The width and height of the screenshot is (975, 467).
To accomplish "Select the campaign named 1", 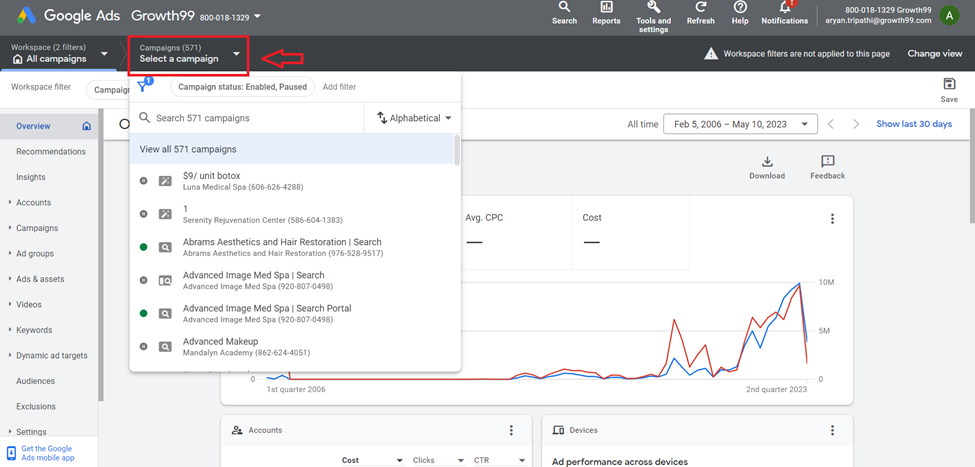I will click(292, 214).
